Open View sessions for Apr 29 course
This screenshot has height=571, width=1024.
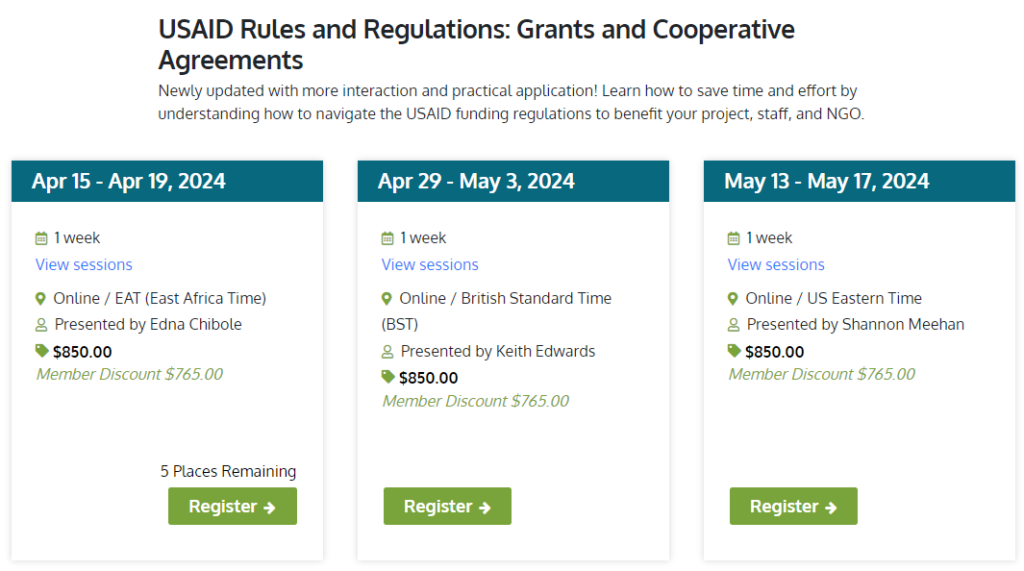point(430,265)
